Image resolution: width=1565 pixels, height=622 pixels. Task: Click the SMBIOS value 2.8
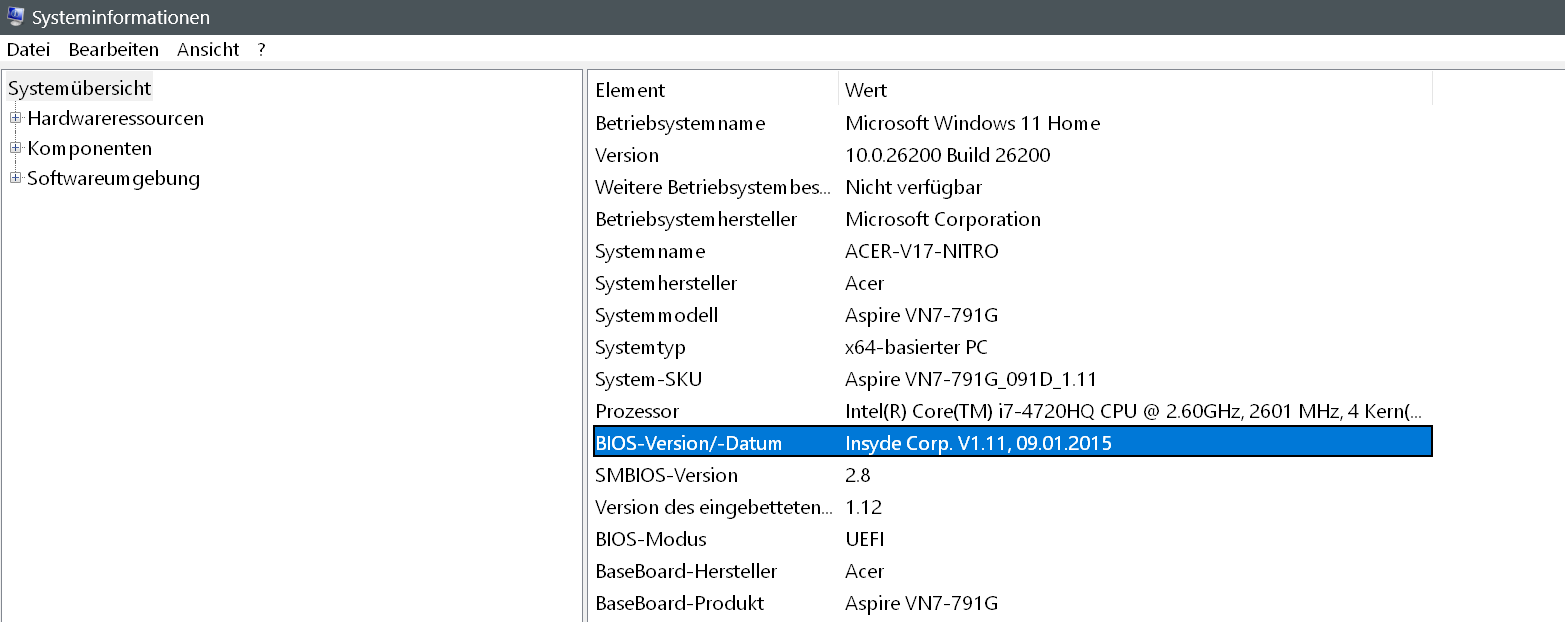pyautogui.click(x=858, y=475)
